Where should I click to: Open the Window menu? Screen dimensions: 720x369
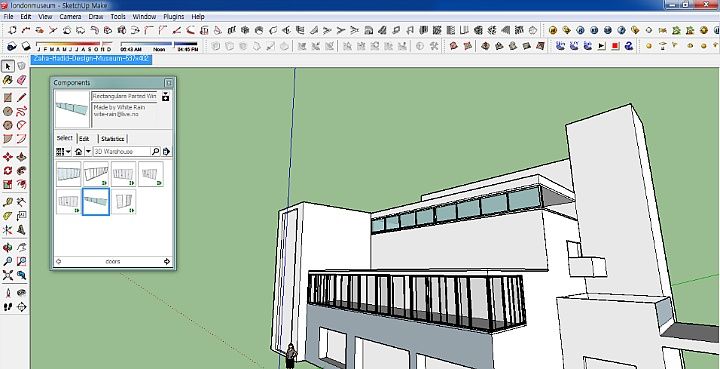[144, 17]
